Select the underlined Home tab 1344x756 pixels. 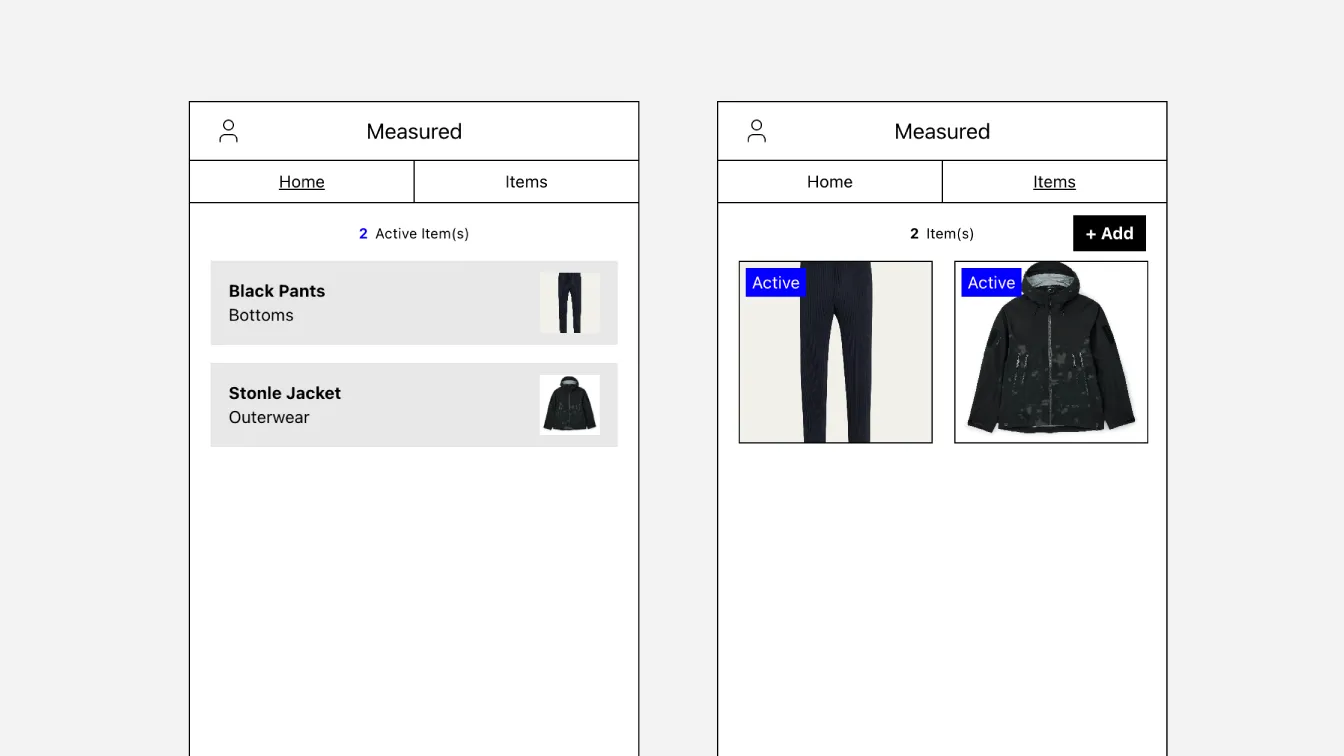pyautogui.click(x=301, y=182)
